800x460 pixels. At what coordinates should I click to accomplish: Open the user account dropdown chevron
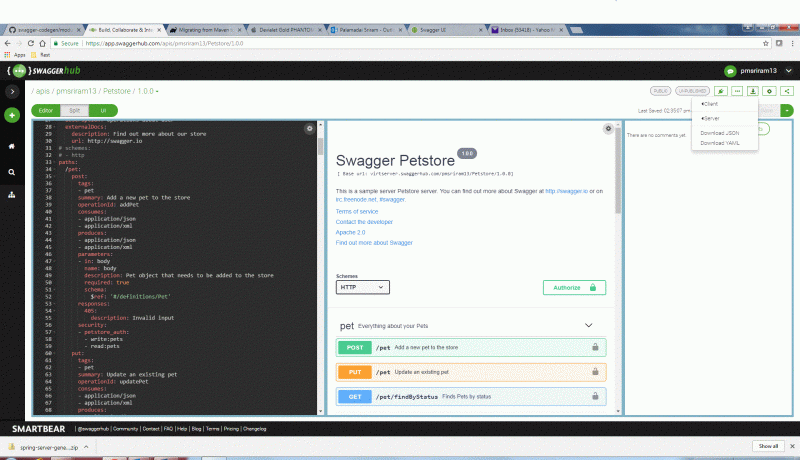coord(788,71)
